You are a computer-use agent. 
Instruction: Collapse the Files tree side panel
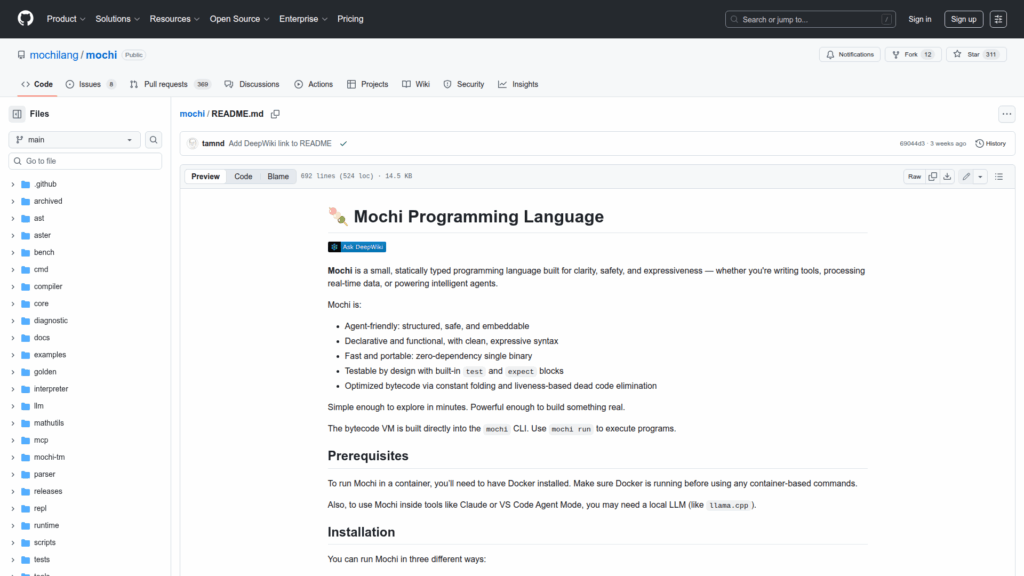[x=17, y=114]
